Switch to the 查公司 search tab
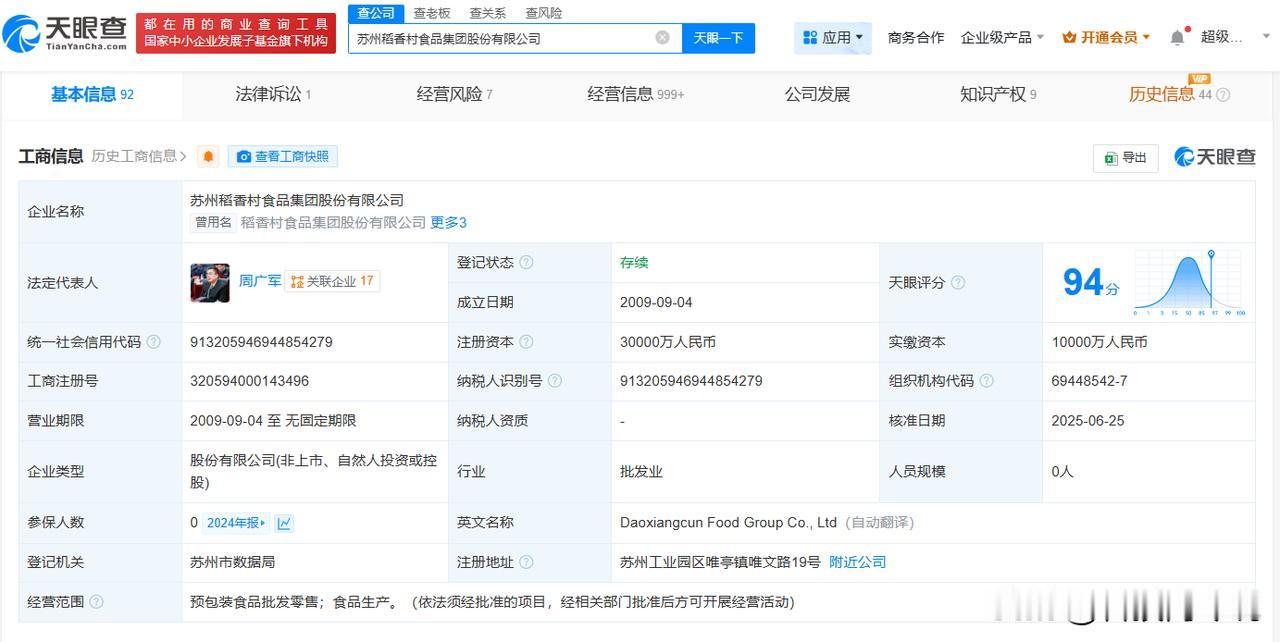This screenshot has width=1280, height=642. click(x=376, y=13)
